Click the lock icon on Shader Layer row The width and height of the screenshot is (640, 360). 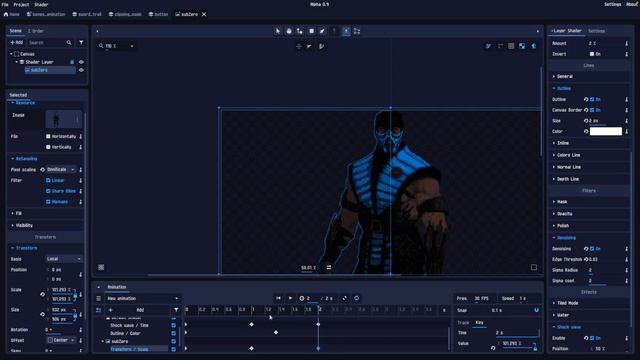(x=72, y=62)
